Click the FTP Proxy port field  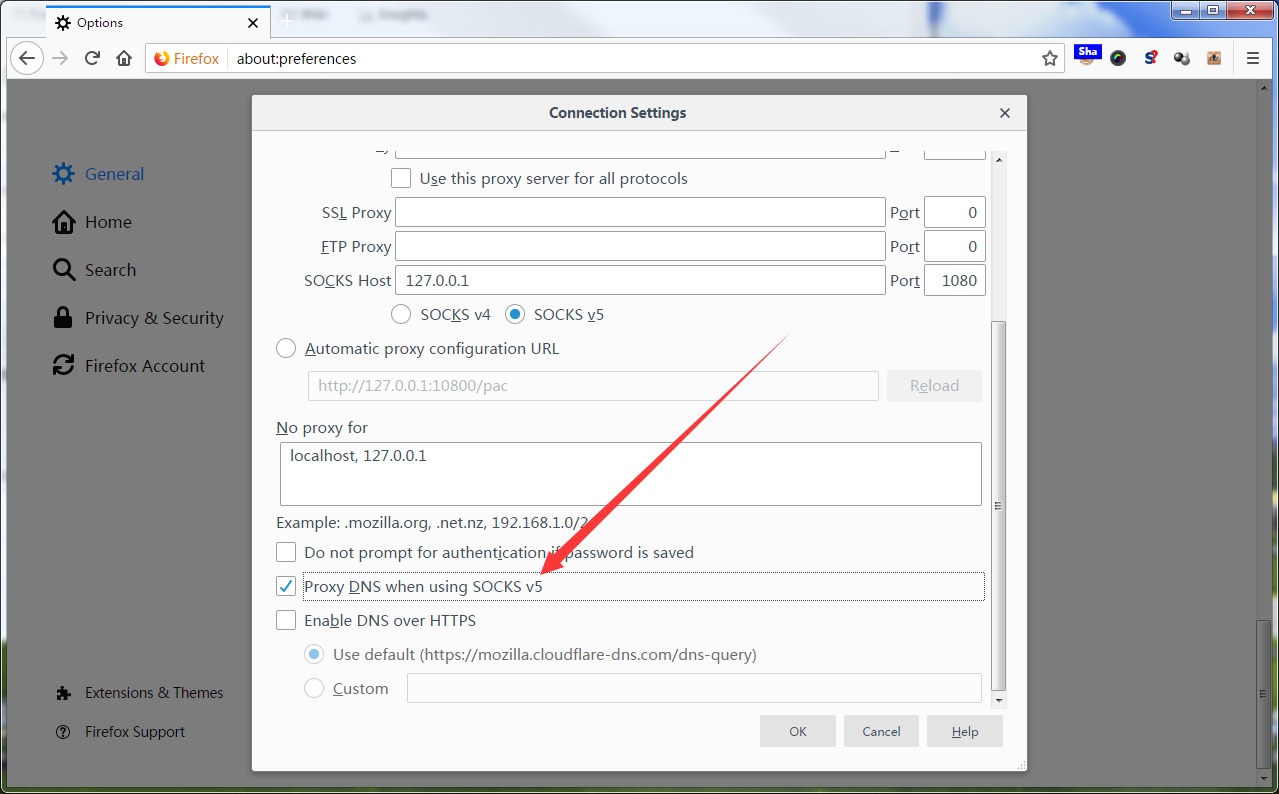[955, 246]
